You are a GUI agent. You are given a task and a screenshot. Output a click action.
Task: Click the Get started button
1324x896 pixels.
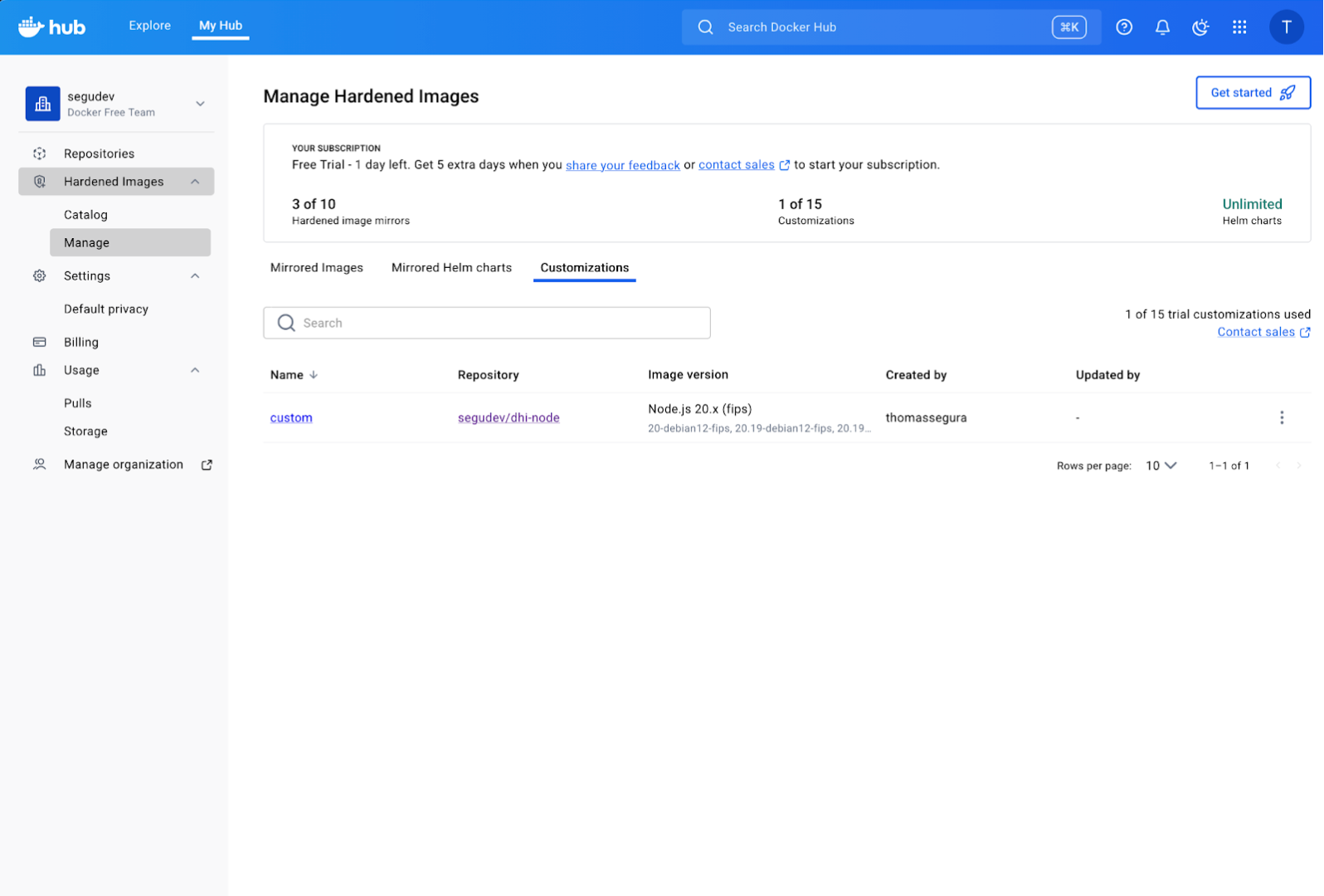pos(1252,93)
